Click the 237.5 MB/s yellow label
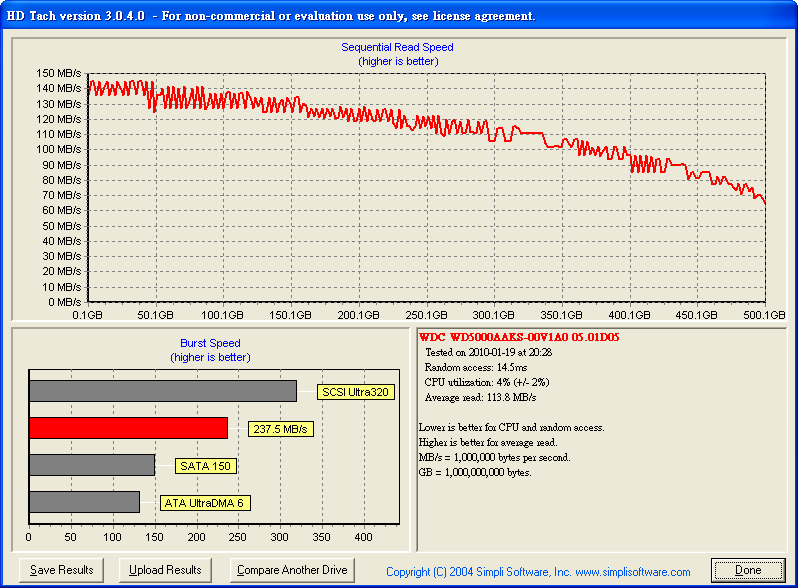 pyautogui.click(x=281, y=429)
